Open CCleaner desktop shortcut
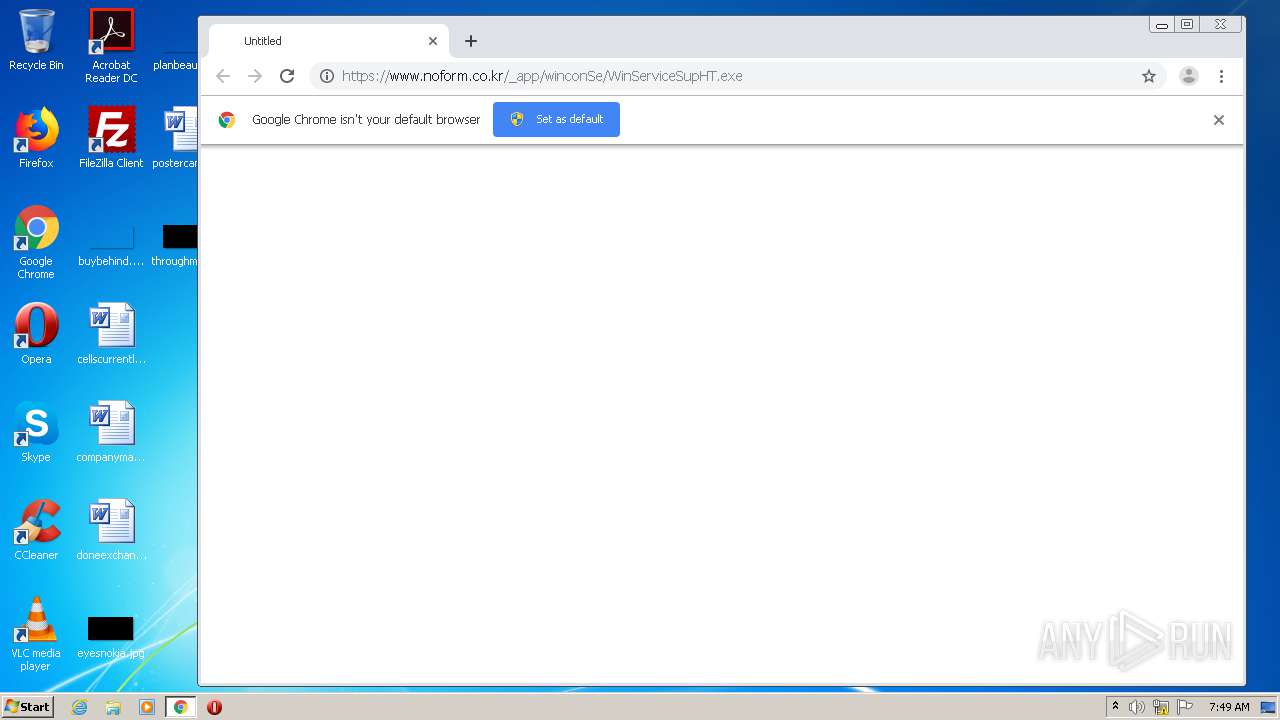1280x720 pixels. (36, 530)
